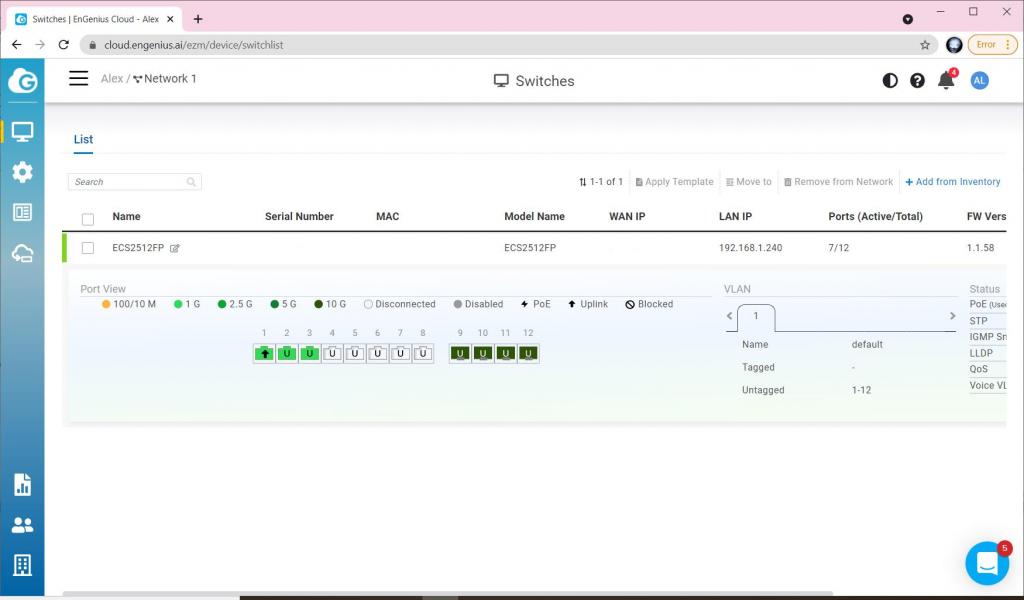Edit the ECS2512FP switch name
Image resolution: width=1024 pixels, height=600 pixels.
coord(174,248)
